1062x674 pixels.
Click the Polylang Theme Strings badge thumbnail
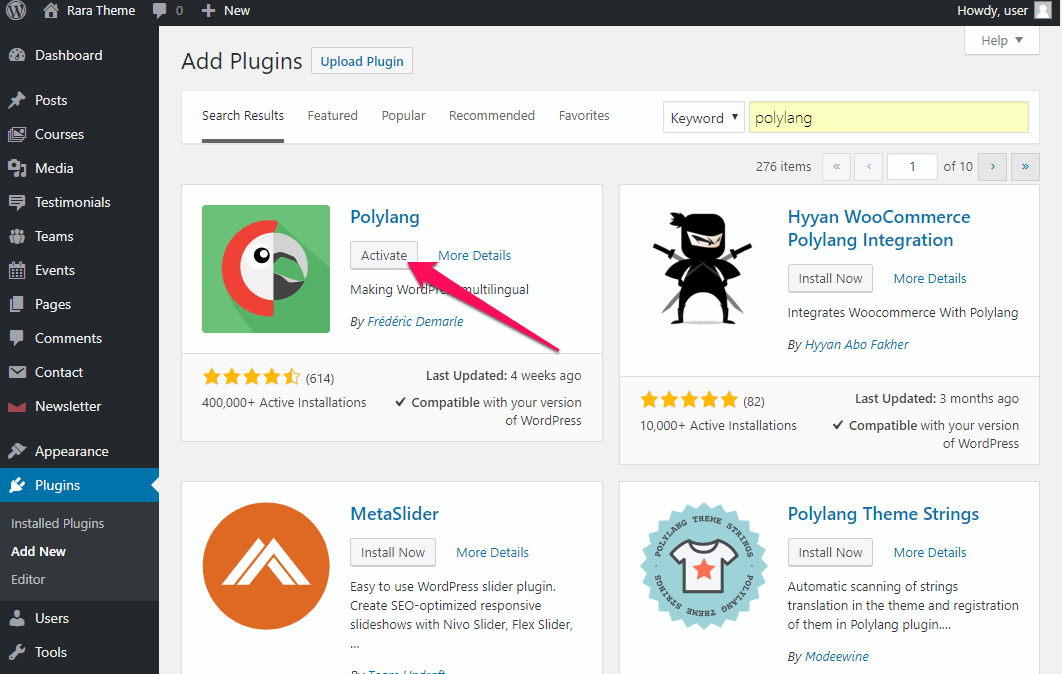tap(703, 566)
